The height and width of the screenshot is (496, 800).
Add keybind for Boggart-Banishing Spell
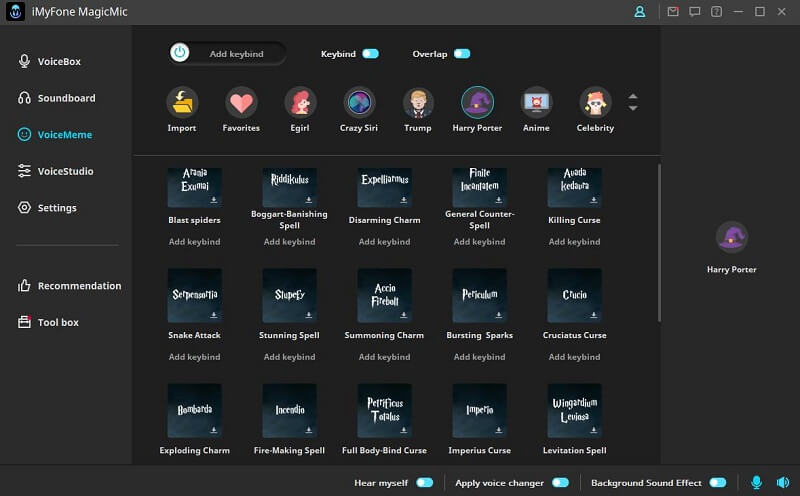(x=289, y=242)
